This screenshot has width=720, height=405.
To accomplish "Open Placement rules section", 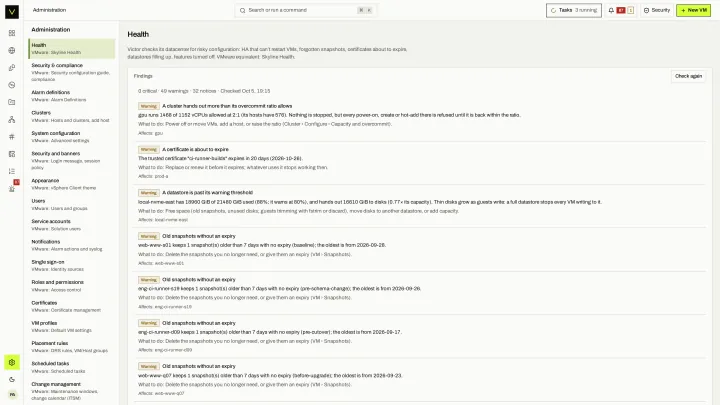I will 72,347.
